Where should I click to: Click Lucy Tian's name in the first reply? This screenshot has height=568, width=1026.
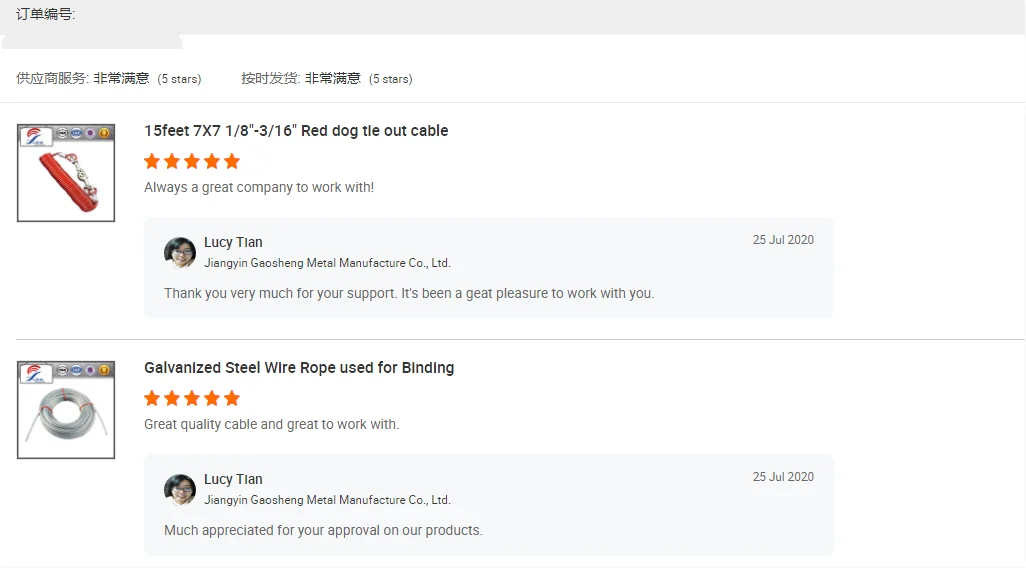(x=233, y=242)
